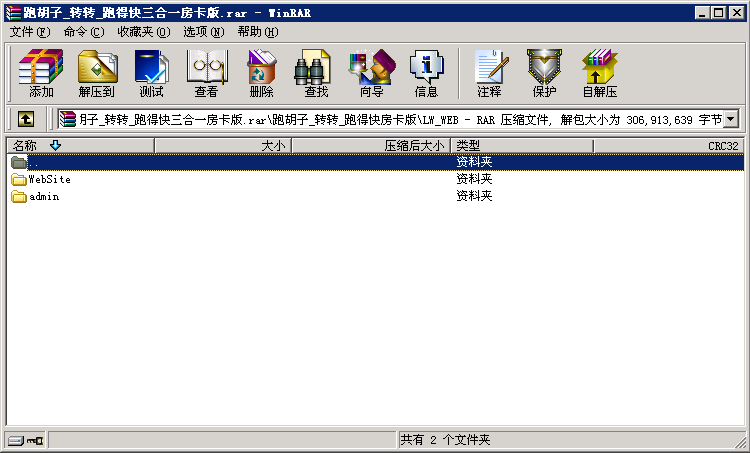Run the 测试 (Test) archive tool
Screen dimensions: 750x453
pos(151,73)
